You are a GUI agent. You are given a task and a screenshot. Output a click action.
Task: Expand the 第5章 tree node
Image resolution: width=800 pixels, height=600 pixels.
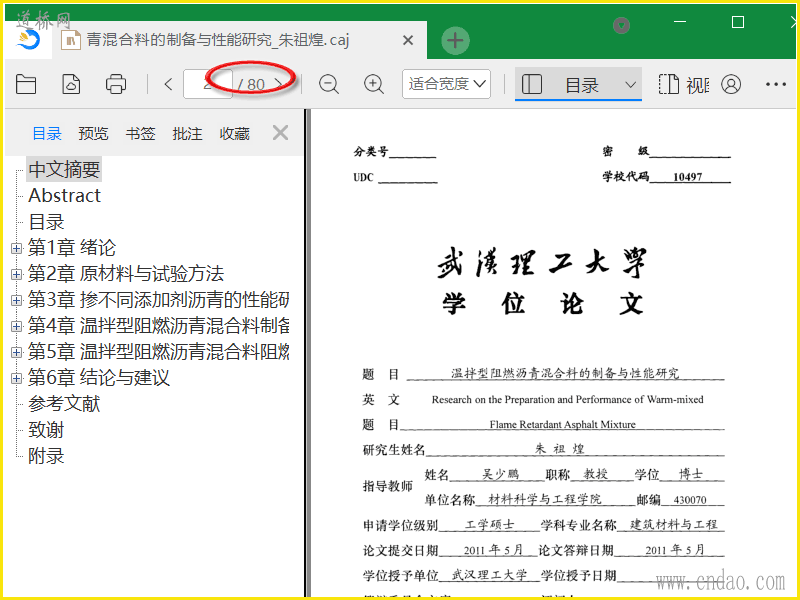[16, 353]
